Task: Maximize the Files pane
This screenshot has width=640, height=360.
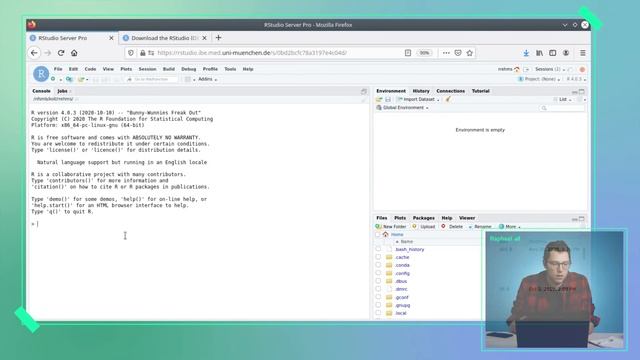Action: pyautogui.click(x=582, y=219)
